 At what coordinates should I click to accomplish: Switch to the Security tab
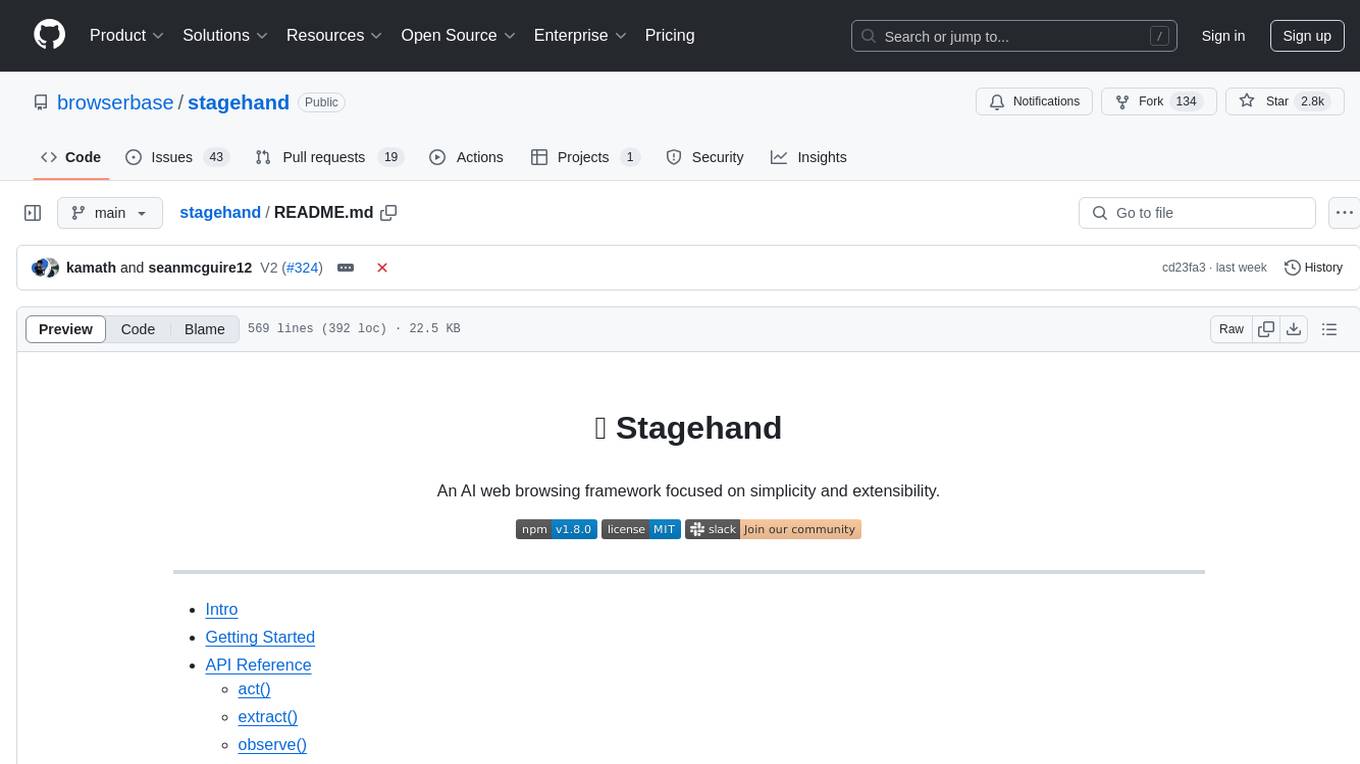point(705,157)
